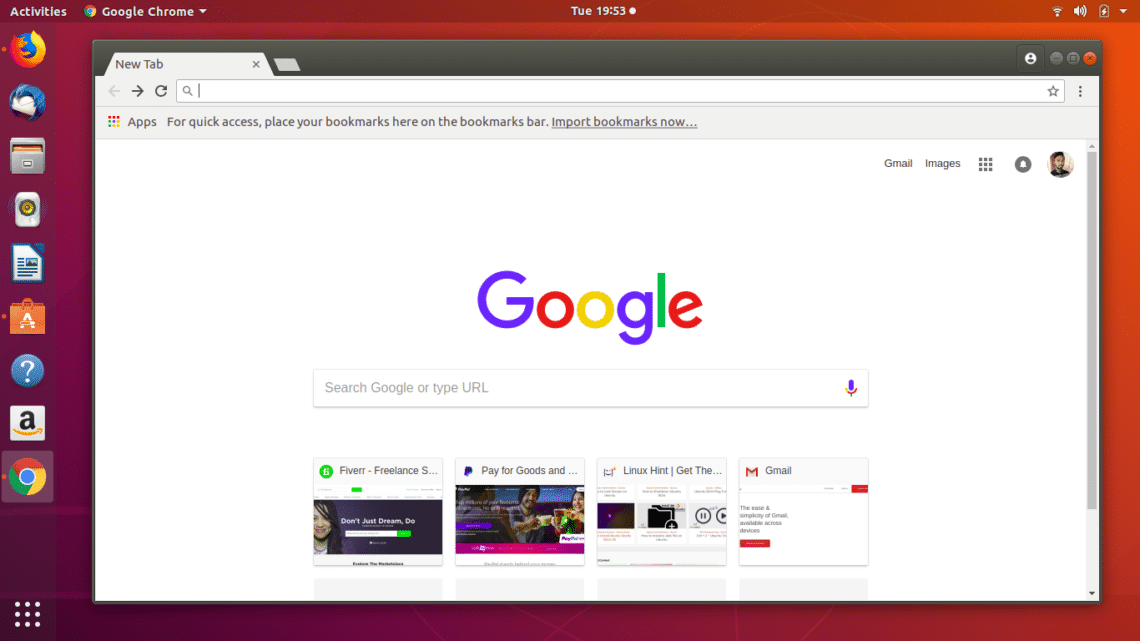The height and width of the screenshot is (641, 1140).
Task: Open the Fiverr most-visited thumbnail
Action: [x=378, y=512]
